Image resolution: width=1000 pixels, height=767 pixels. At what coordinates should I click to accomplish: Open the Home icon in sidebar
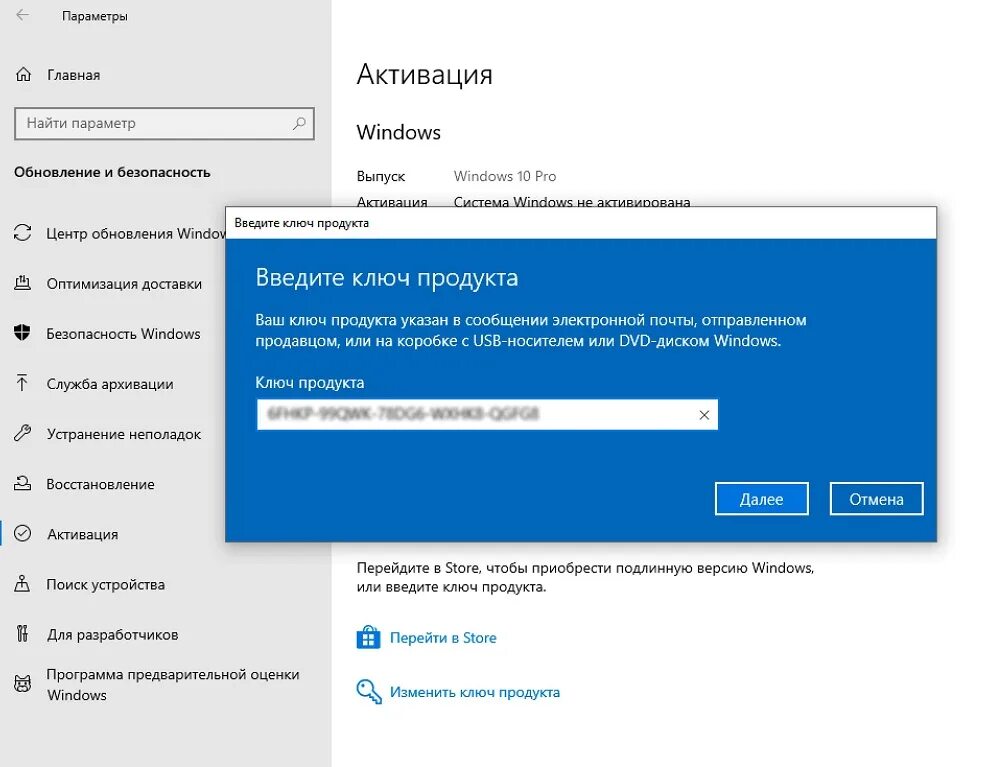coord(23,75)
